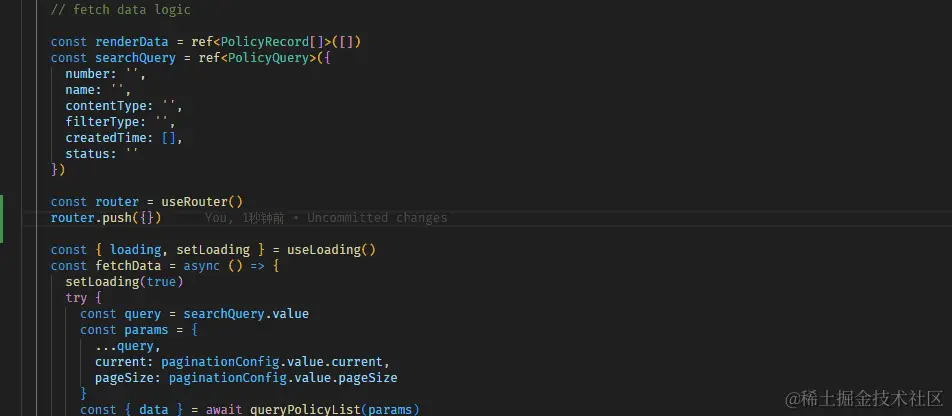
Task: Click the "const params = {" line
Action: (x=139, y=330)
